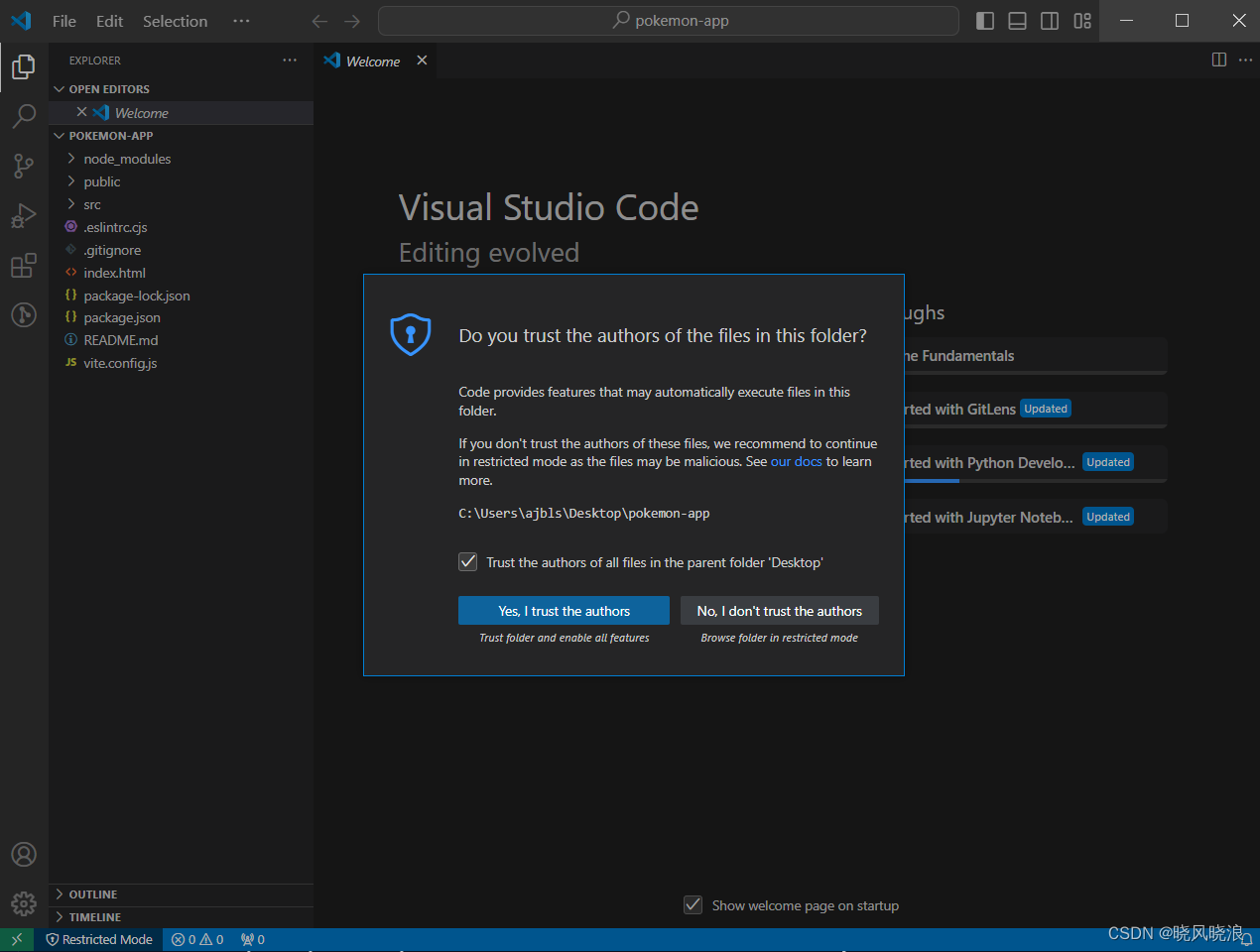The height and width of the screenshot is (952, 1260).
Task: Open the overflow menu ellipsis in menu bar
Action: coord(241,21)
